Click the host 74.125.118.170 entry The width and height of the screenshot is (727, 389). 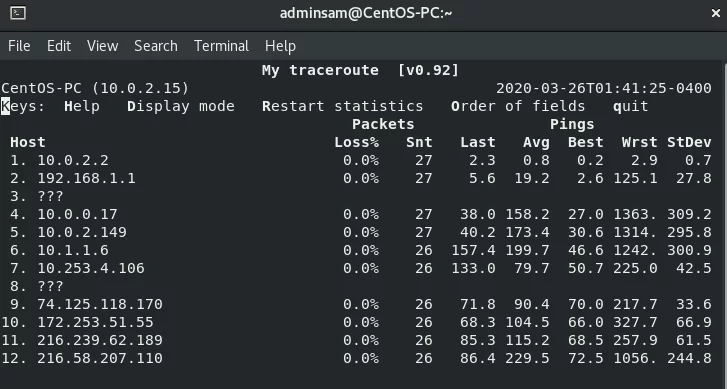click(100, 304)
